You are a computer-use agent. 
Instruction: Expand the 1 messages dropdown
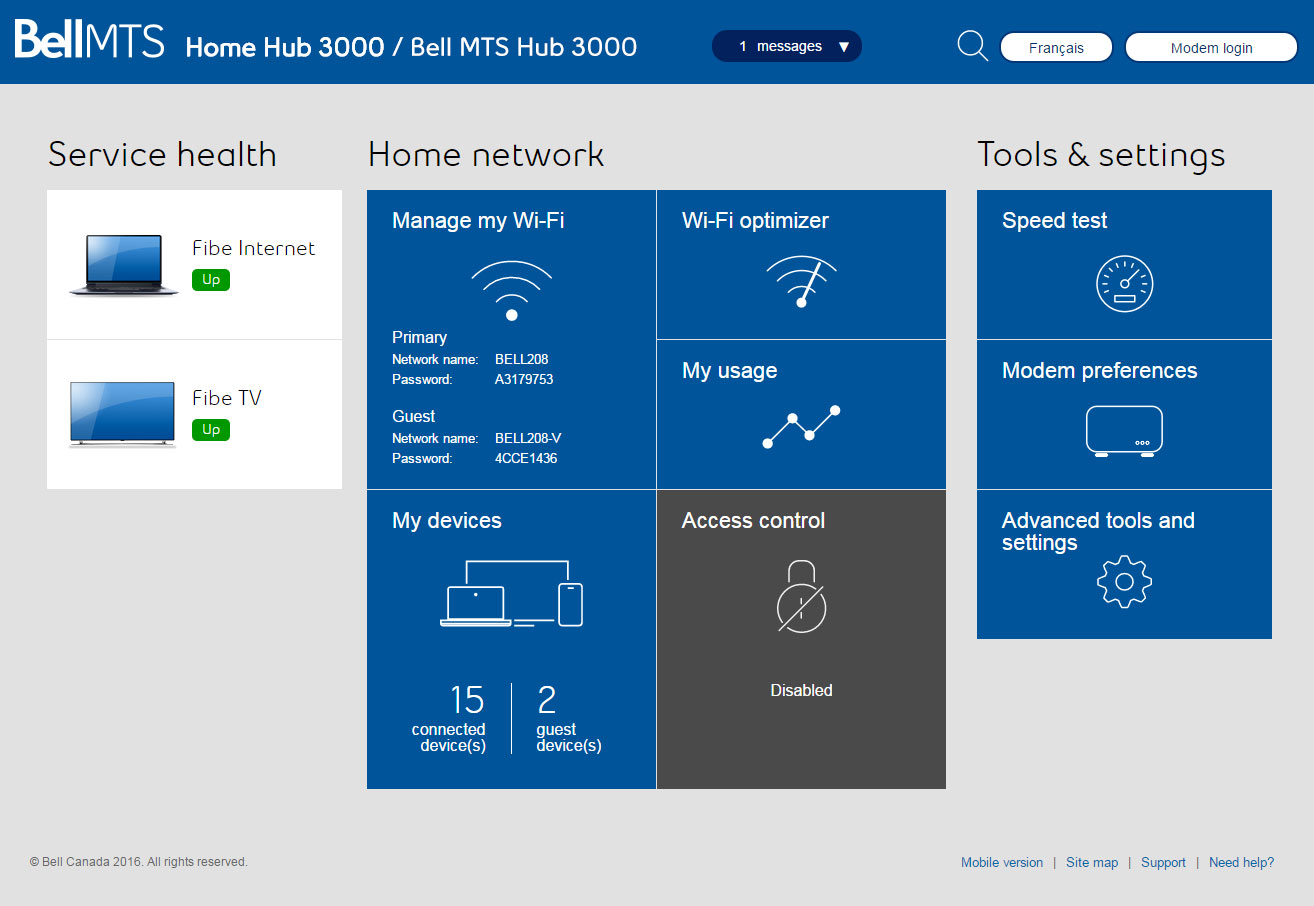(x=786, y=46)
